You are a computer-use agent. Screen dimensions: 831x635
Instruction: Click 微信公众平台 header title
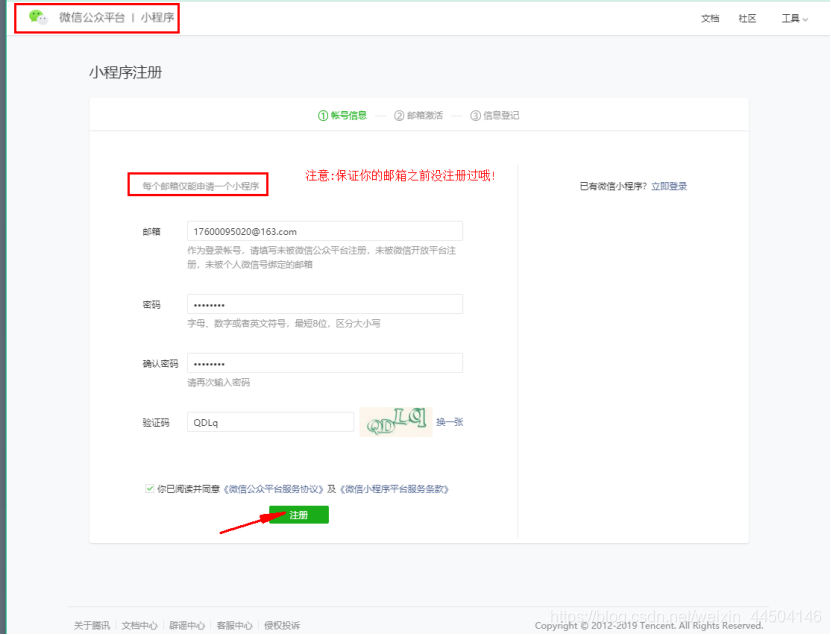click(x=92, y=17)
